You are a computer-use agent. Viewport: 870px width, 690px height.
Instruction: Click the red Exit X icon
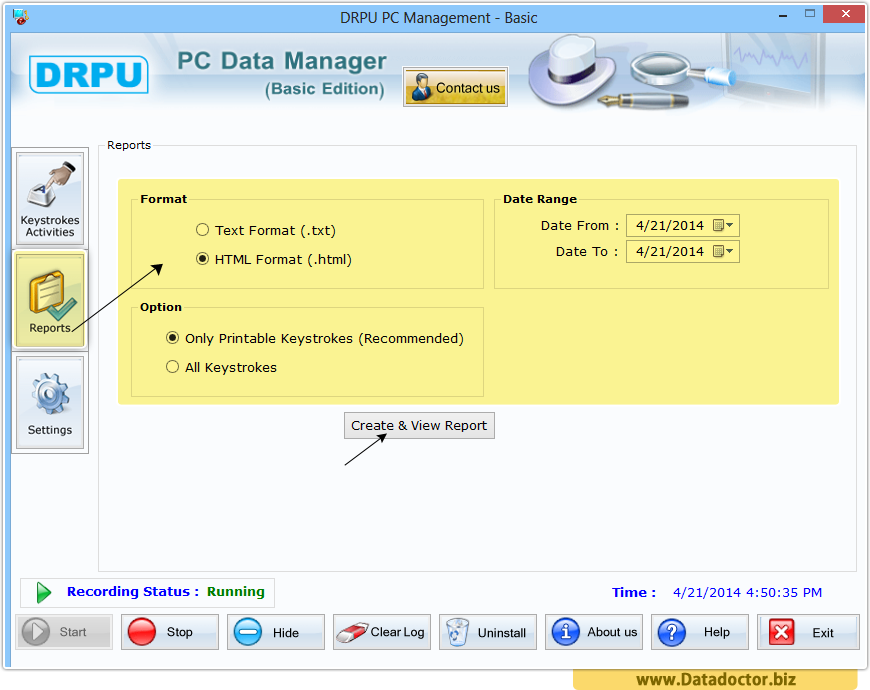(781, 632)
